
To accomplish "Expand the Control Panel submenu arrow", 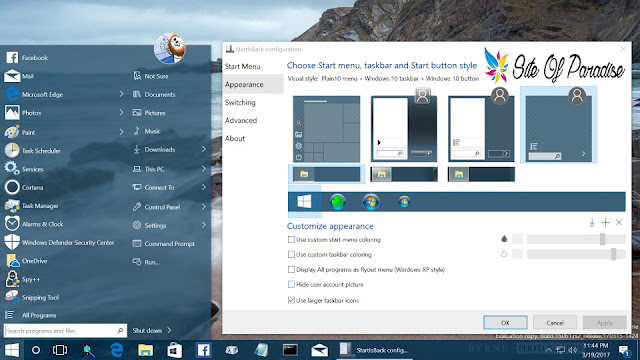I will (x=203, y=207).
